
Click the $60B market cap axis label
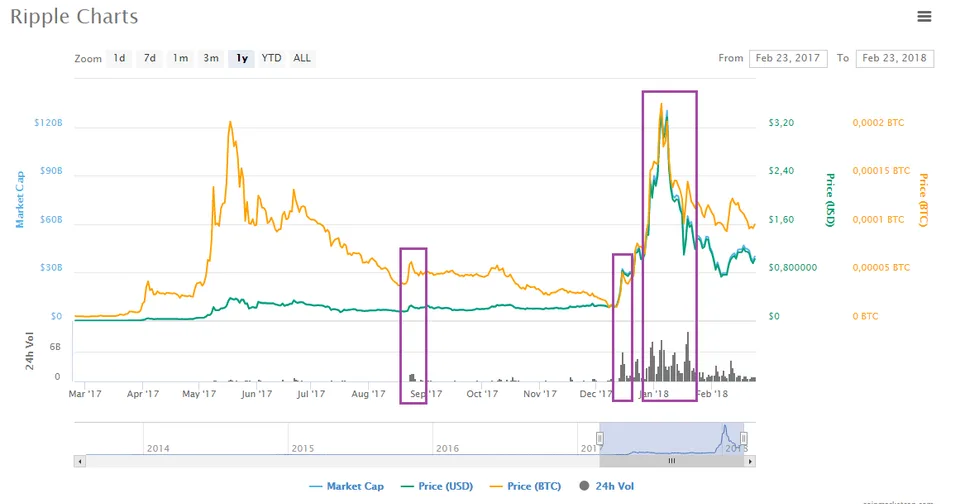(x=51, y=219)
